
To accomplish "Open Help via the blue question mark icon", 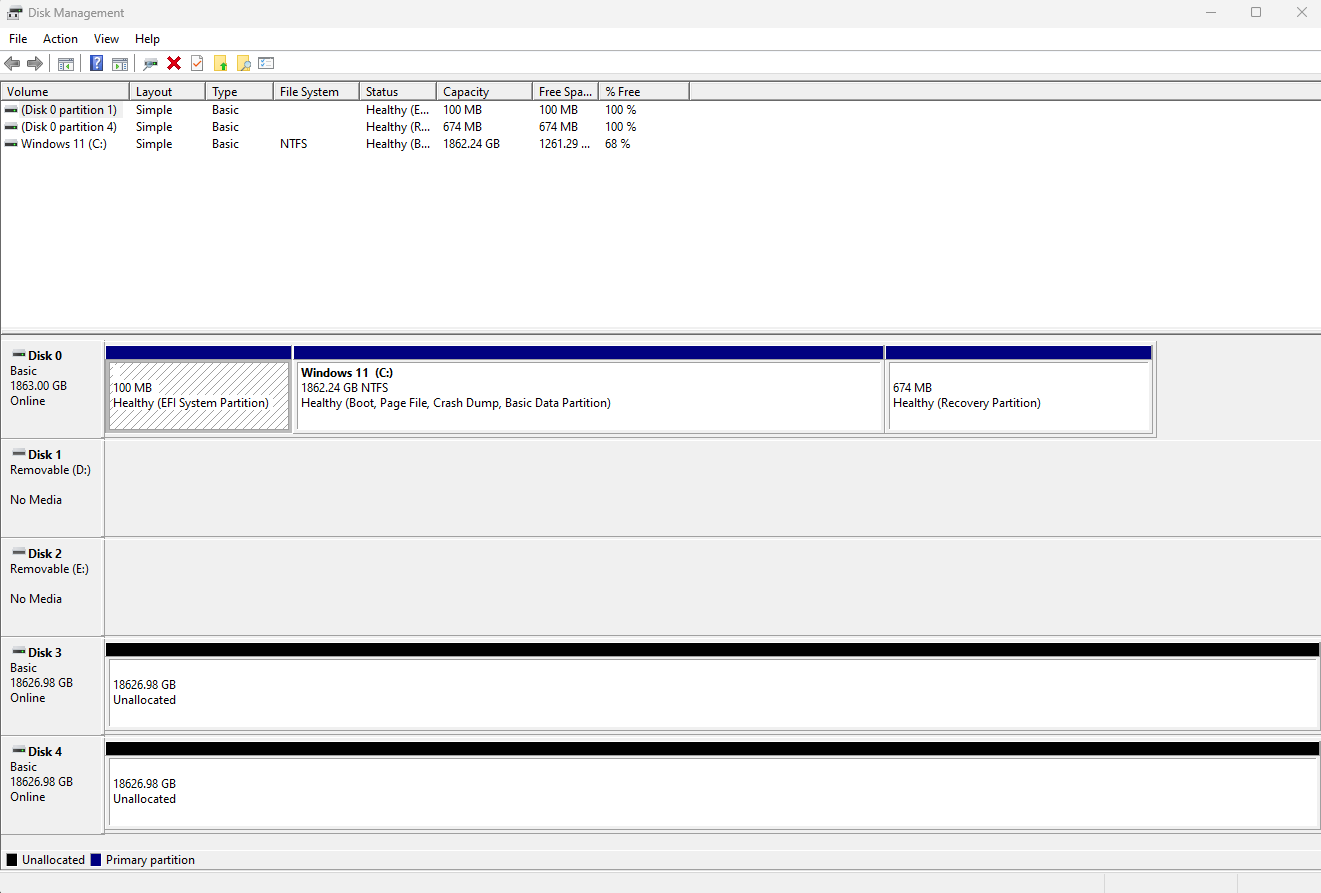I will pyautogui.click(x=97, y=64).
